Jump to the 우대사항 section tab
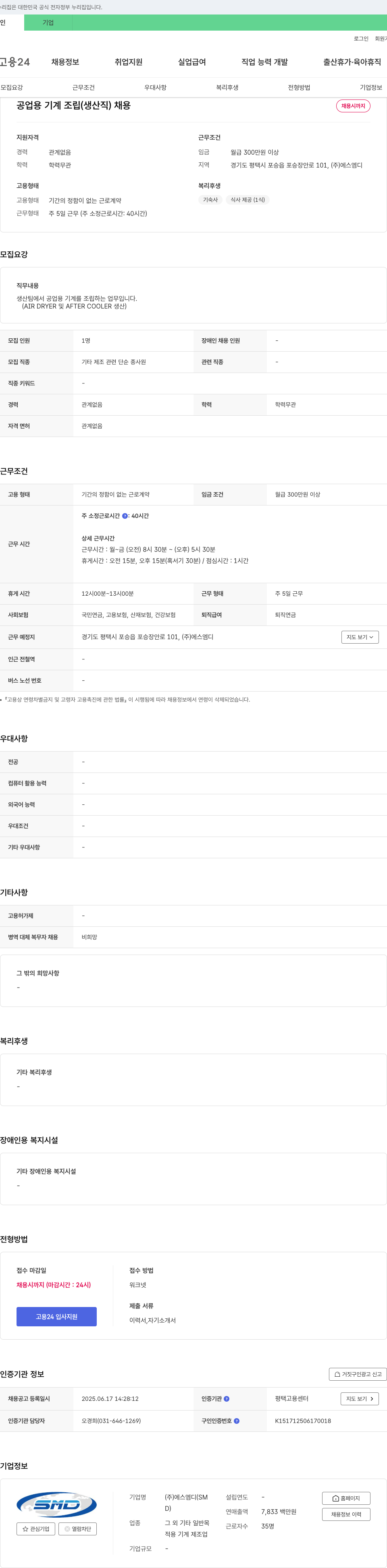The height and width of the screenshot is (1568, 387). pyautogui.click(x=156, y=88)
